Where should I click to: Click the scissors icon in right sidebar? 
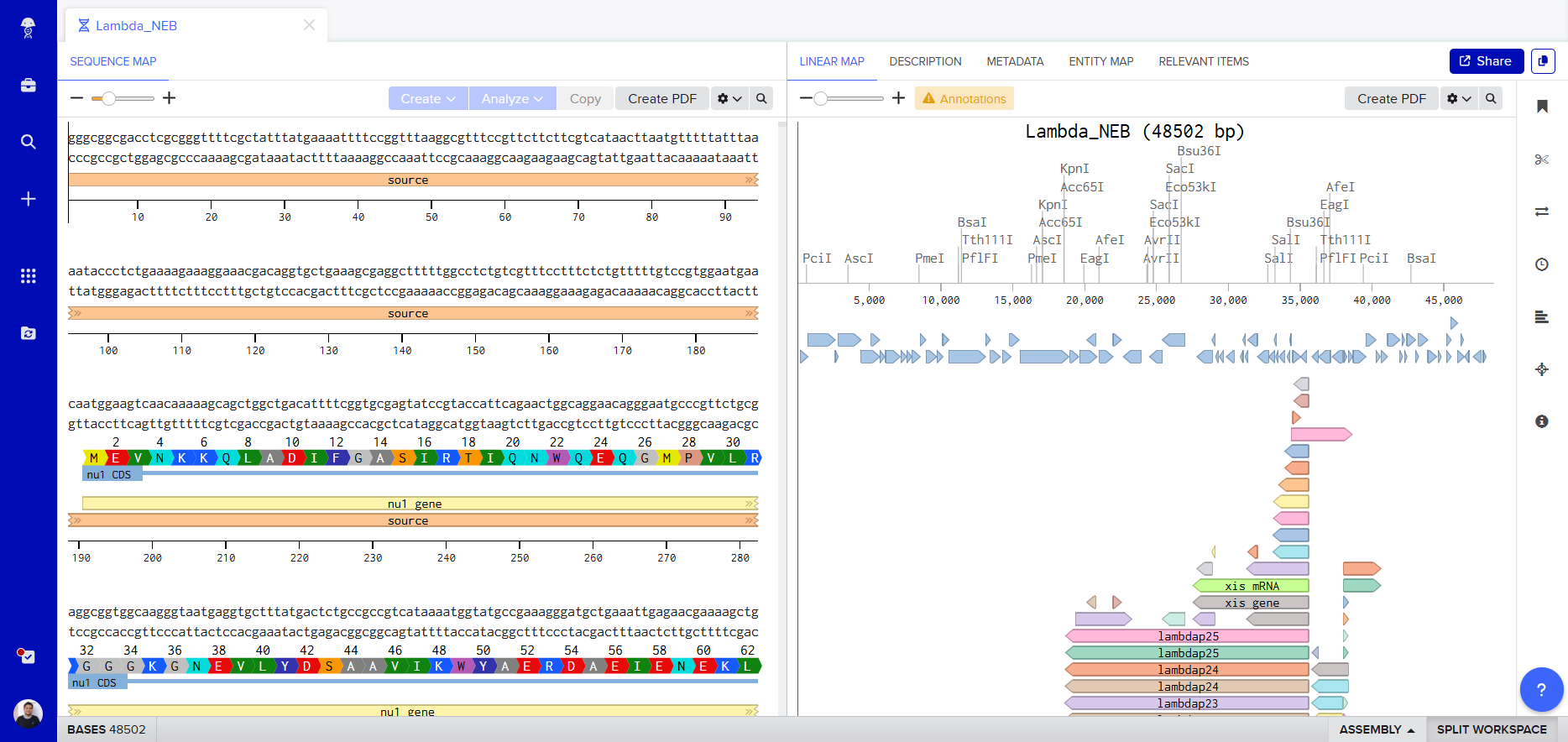point(1541,159)
